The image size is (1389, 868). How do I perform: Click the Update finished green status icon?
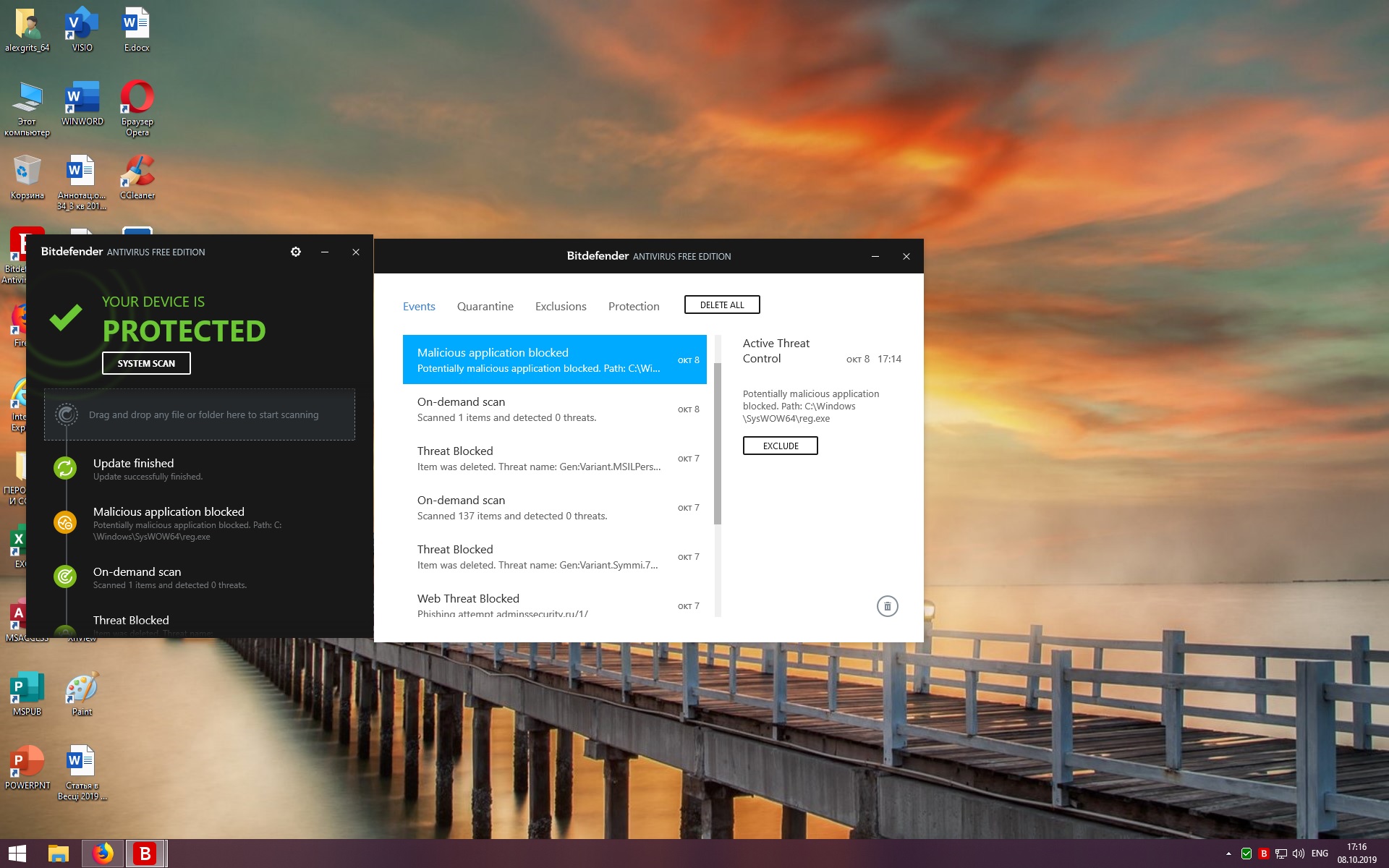pyautogui.click(x=65, y=468)
